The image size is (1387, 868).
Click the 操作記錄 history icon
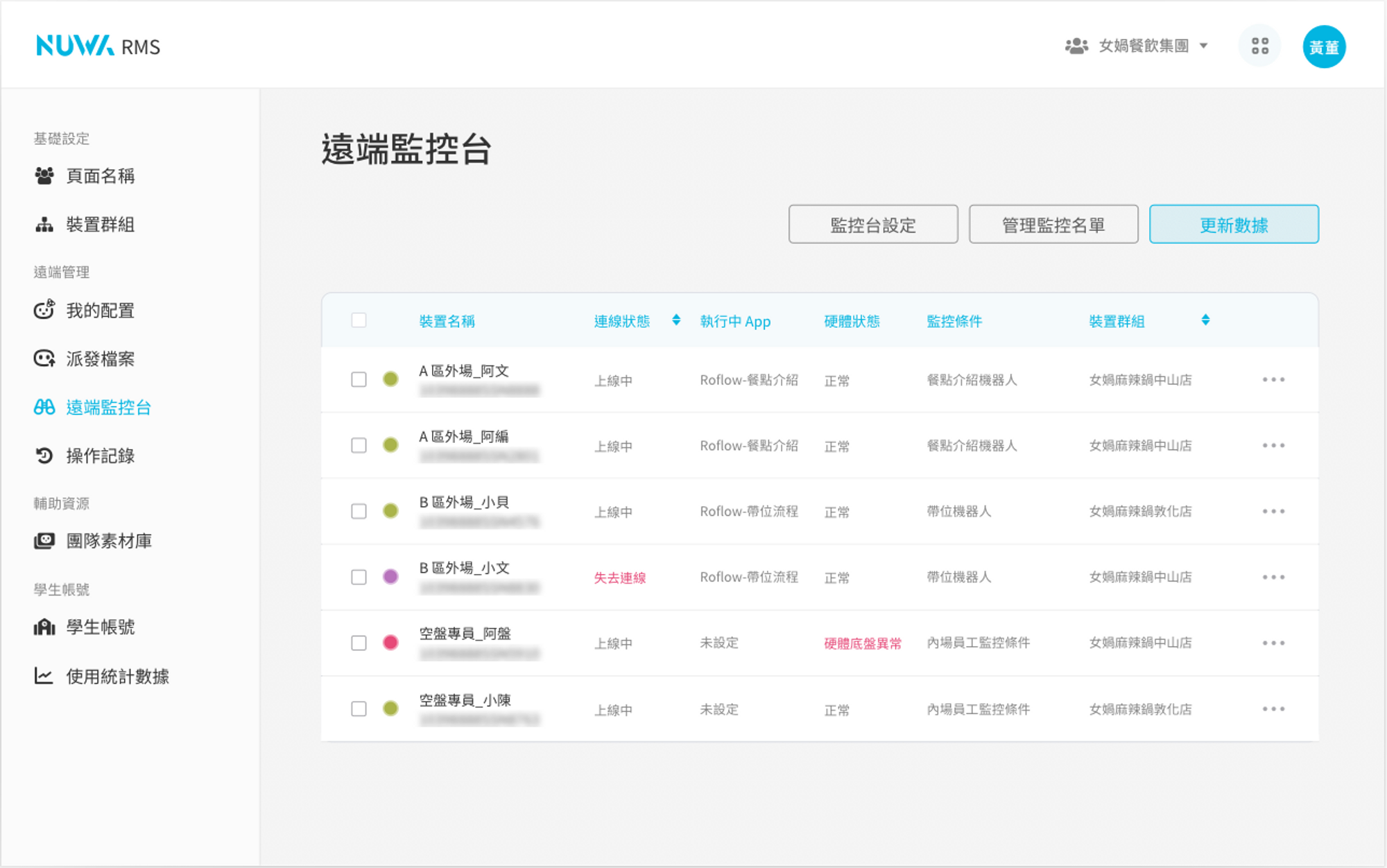click(x=44, y=455)
